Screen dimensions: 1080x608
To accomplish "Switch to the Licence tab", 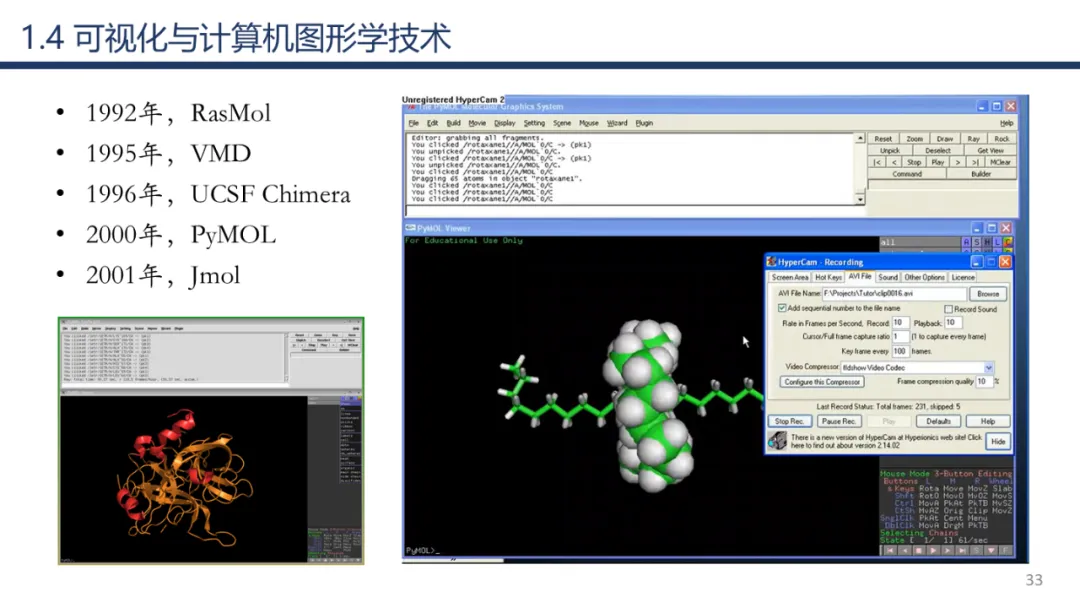I will pos(963,277).
